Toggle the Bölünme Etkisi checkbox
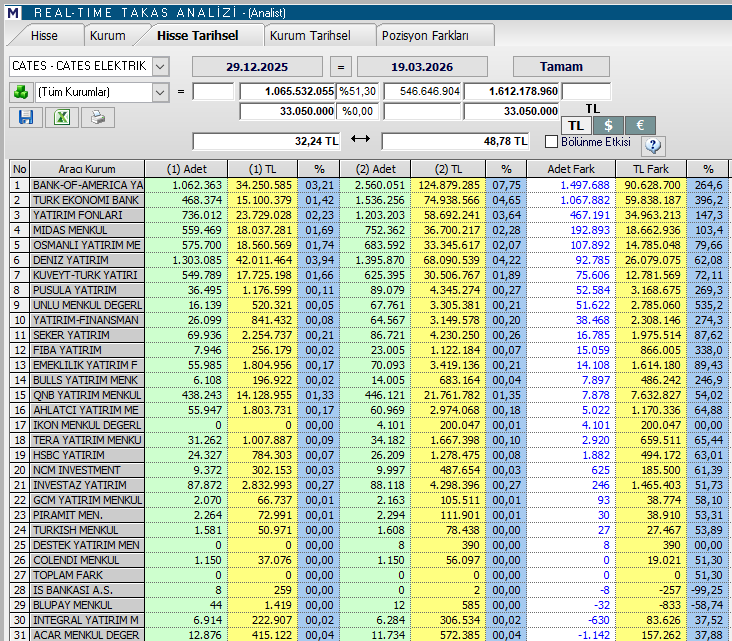732x641 pixels. coord(551,141)
